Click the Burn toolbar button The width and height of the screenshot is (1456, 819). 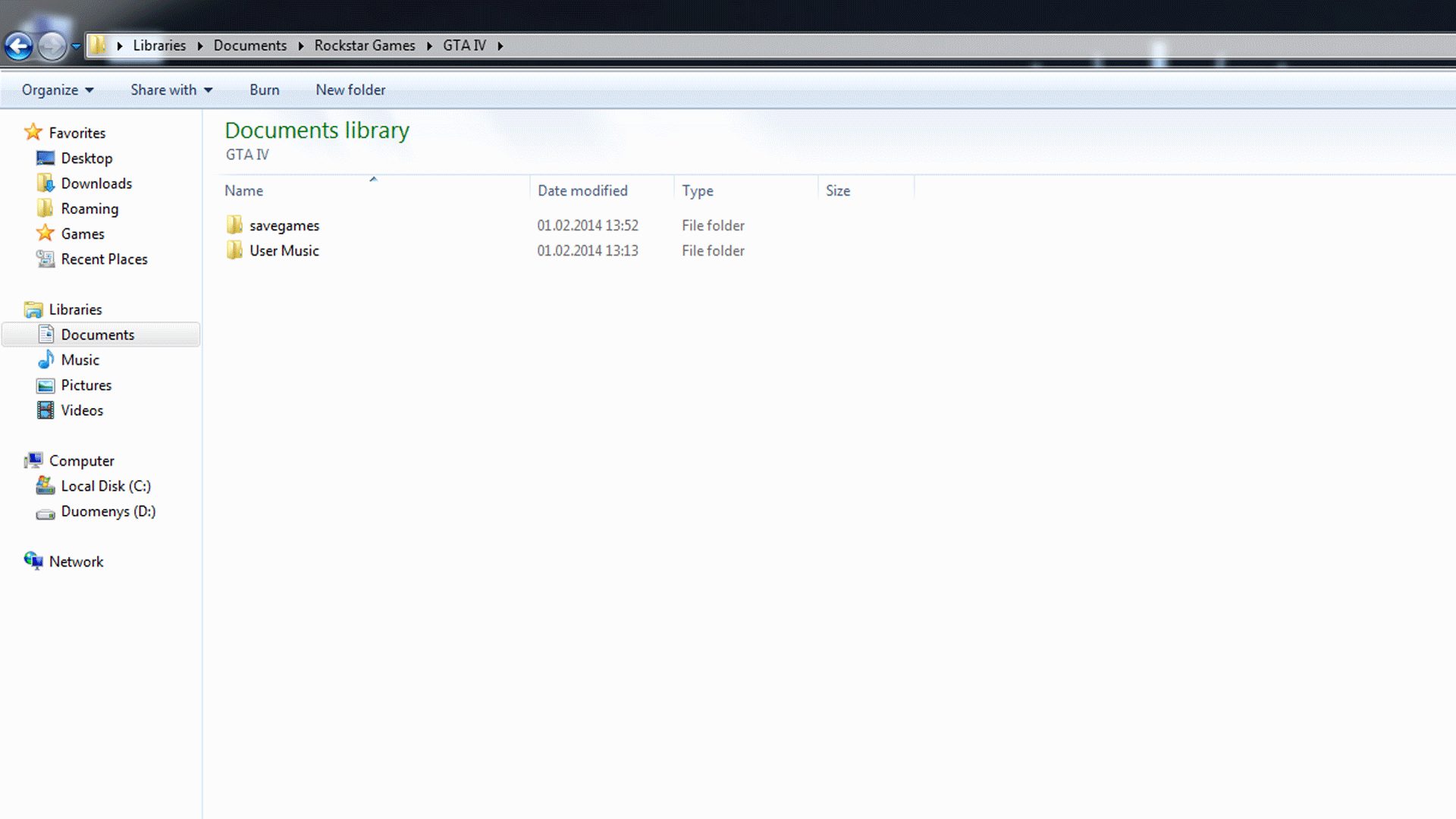coord(265,89)
